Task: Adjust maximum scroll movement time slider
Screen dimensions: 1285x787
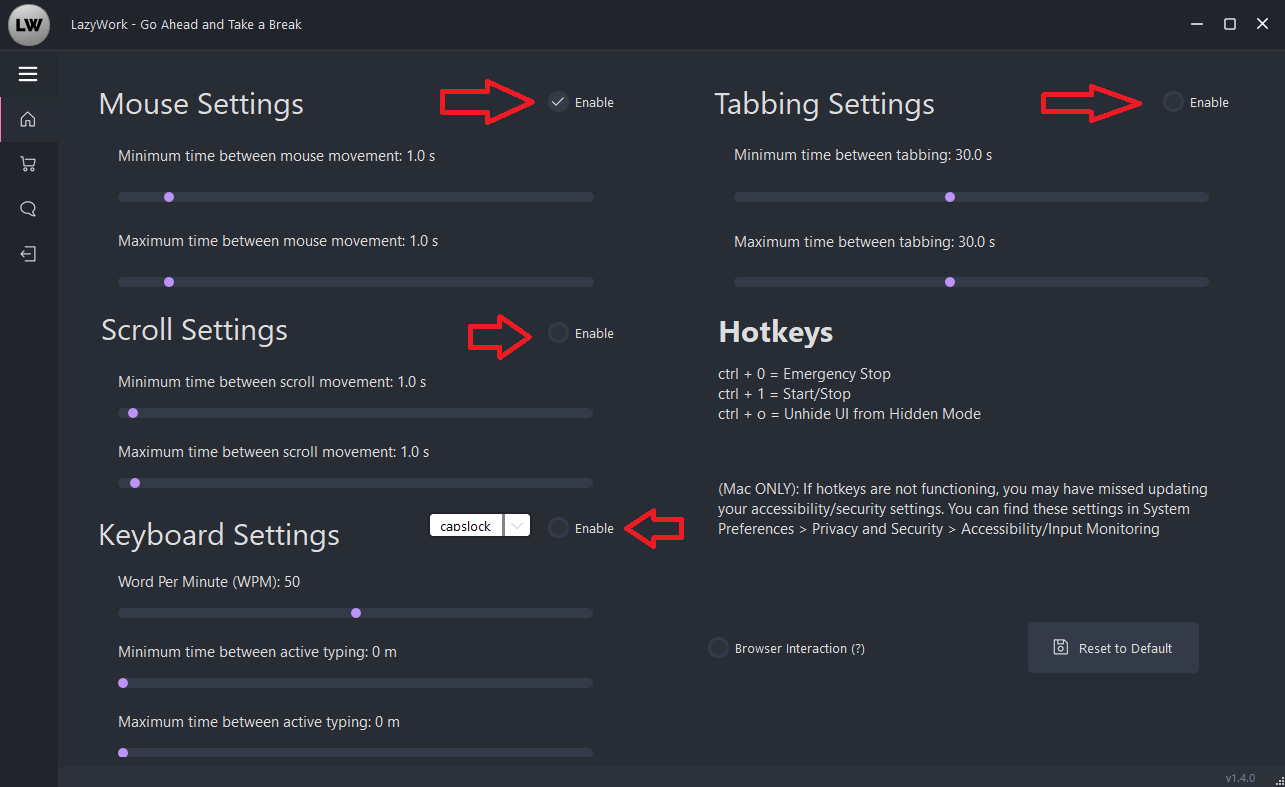Action: (x=356, y=483)
